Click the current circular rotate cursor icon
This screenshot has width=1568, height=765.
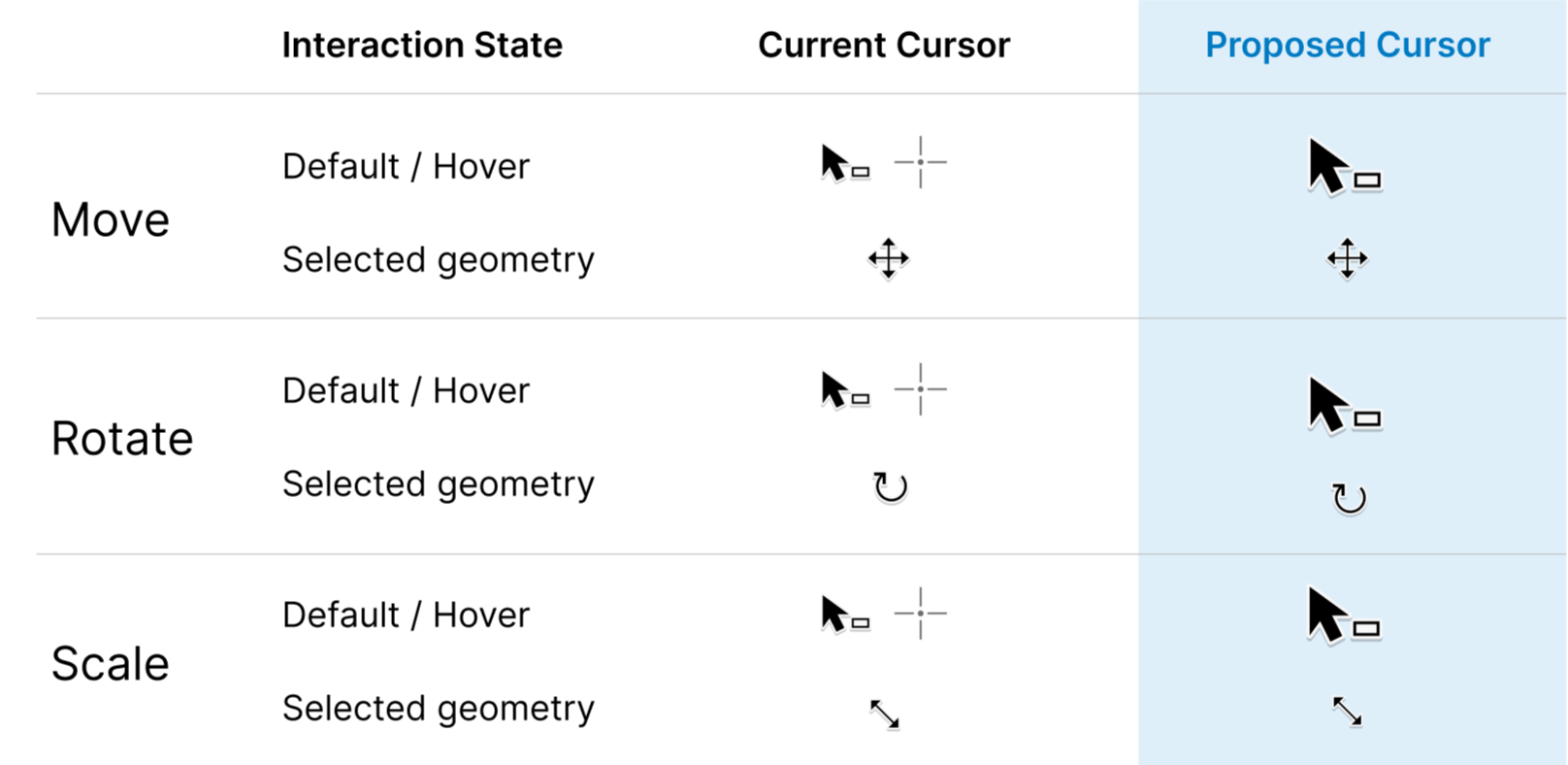click(890, 486)
